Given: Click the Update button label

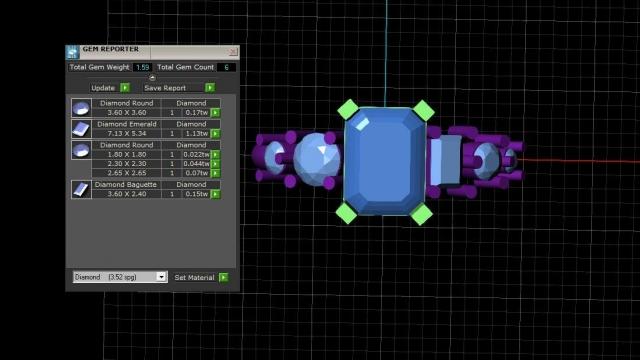Looking at the screenshot, I should tap(103, 88).
